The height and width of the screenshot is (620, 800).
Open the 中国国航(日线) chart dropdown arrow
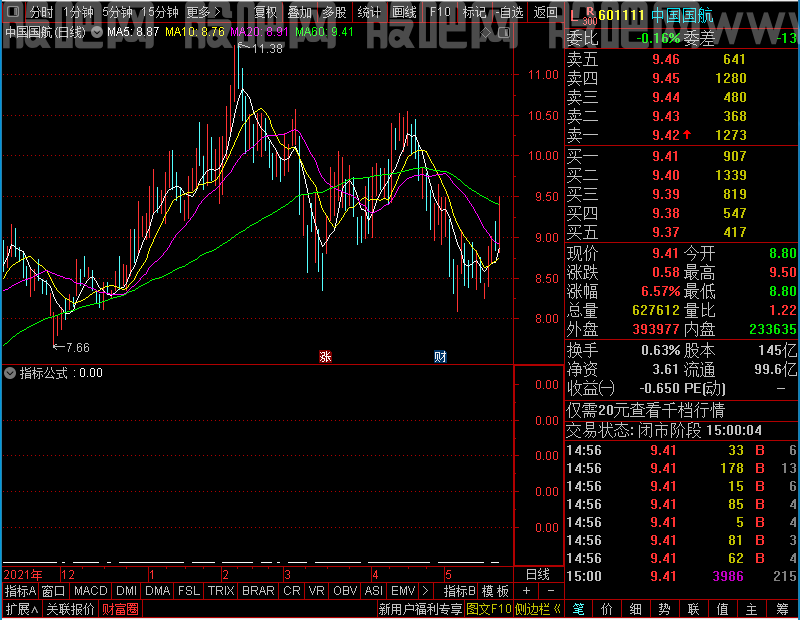coord(96,32)
